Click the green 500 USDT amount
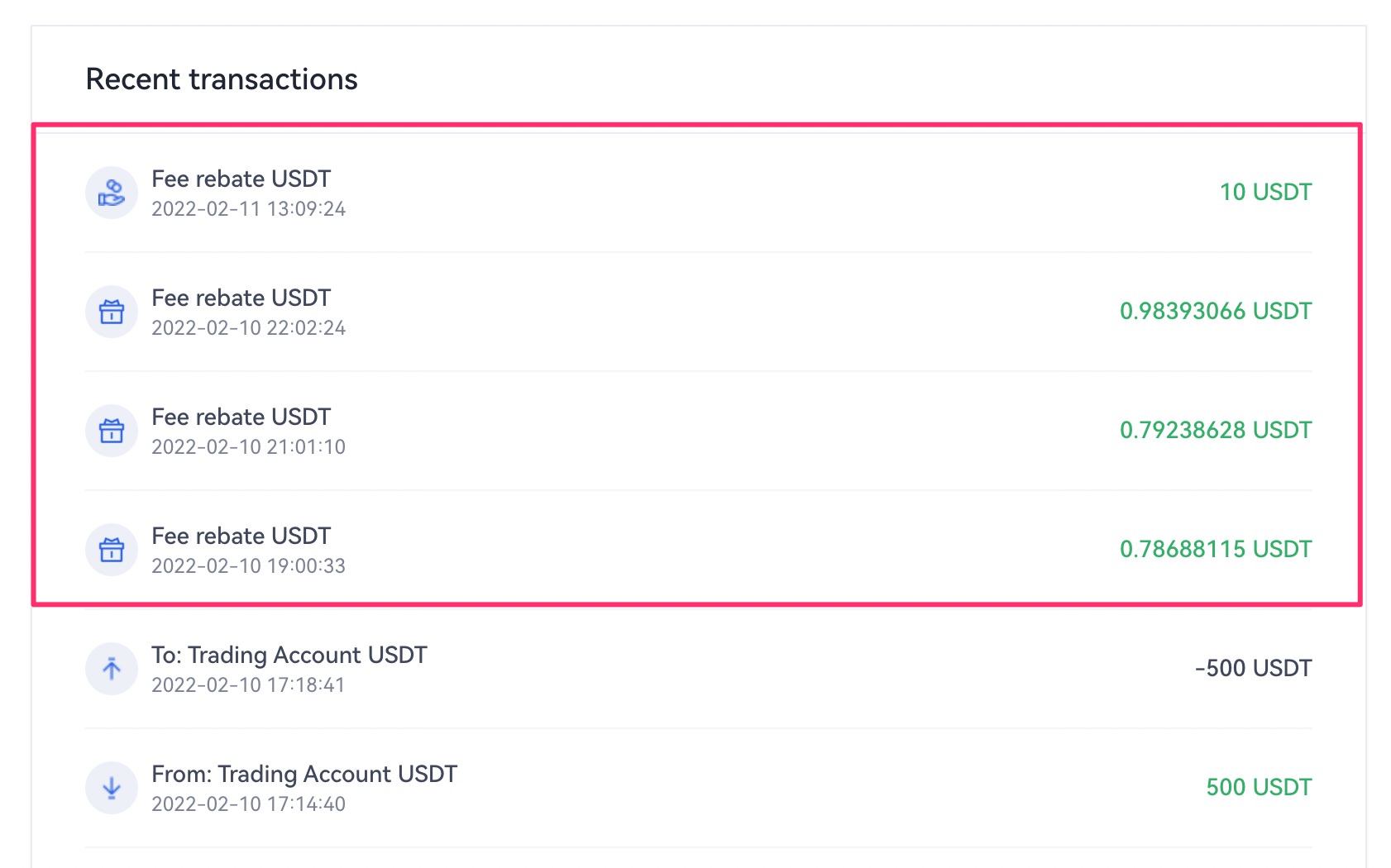This screenshot has width=1391, height=868. click(1259, 788)
